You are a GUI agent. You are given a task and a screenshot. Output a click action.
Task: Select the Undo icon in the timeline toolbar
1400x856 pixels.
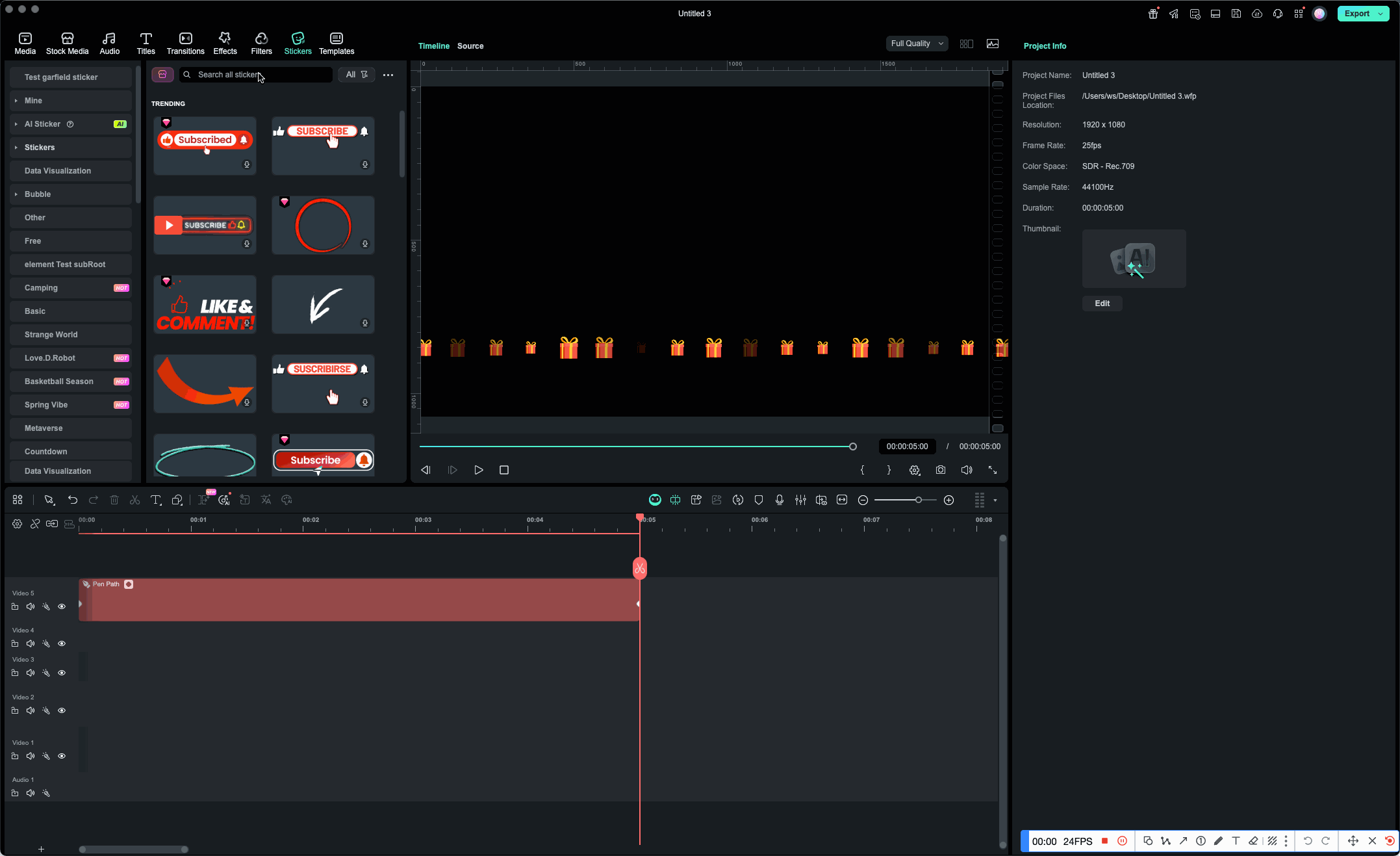[x=73, y=500]
